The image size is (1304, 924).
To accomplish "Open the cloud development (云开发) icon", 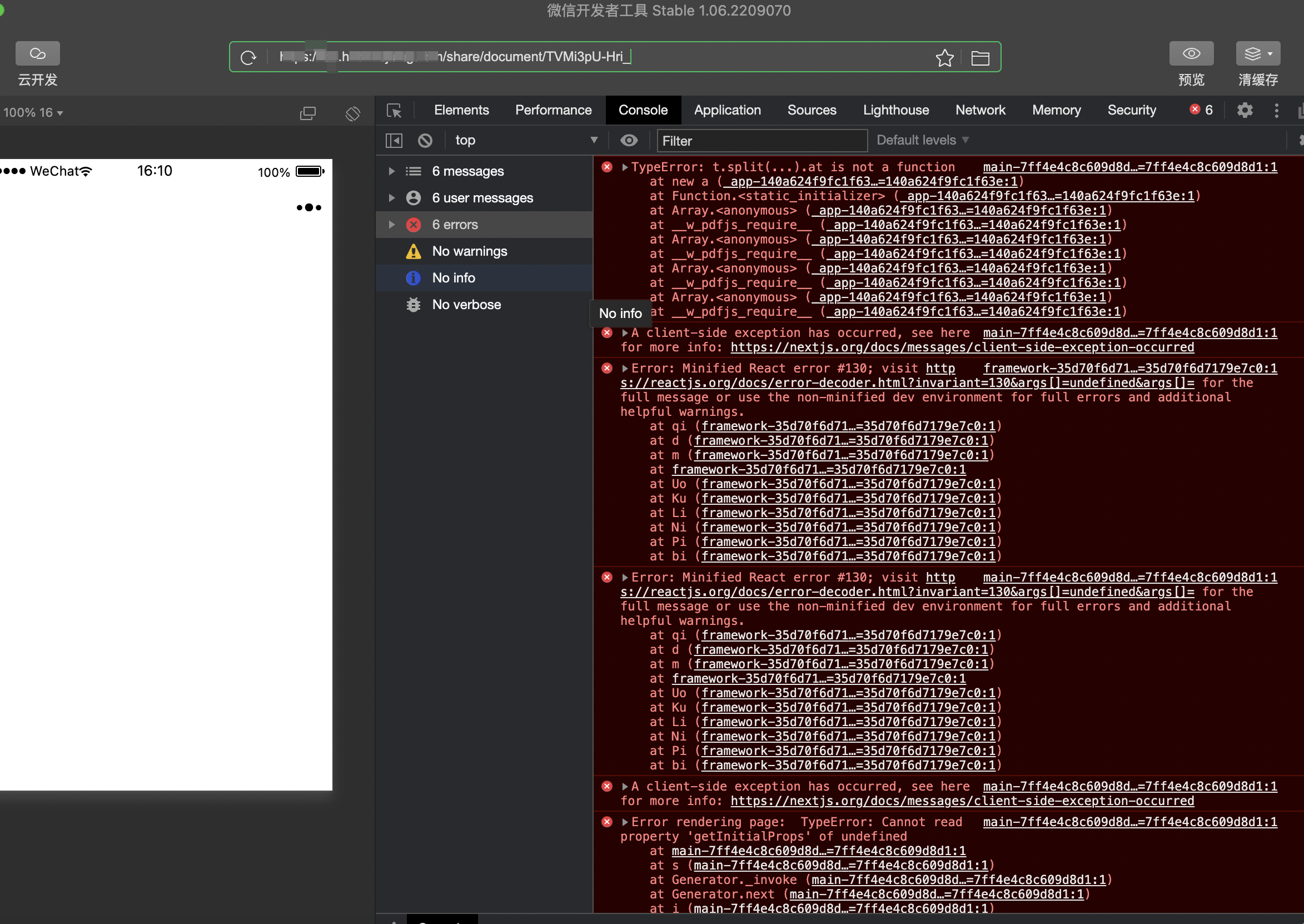I will pyautogui.click(x=38, y=53).
